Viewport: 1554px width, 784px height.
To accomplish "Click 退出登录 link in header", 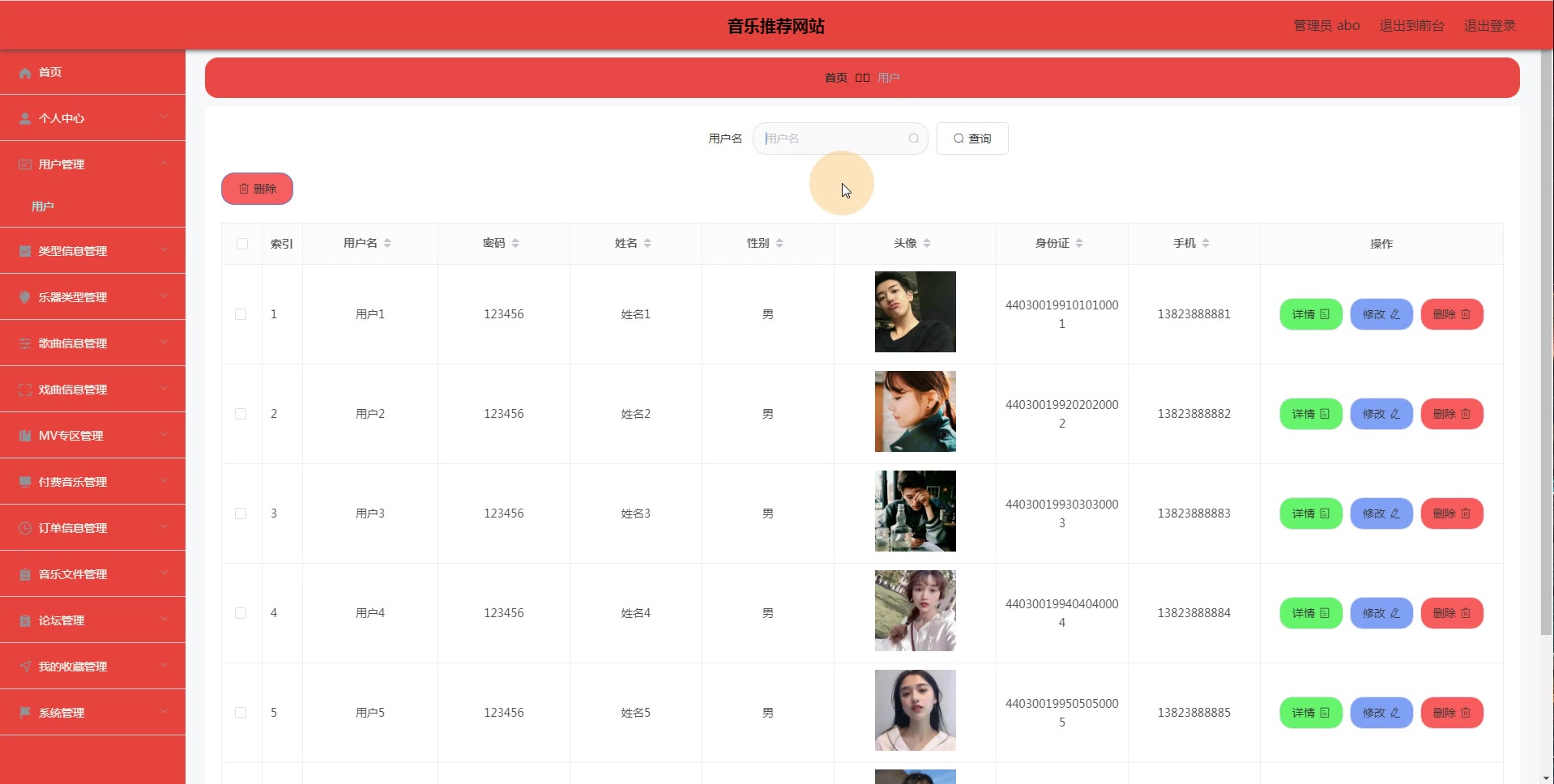I will [x=1489, y=26].
